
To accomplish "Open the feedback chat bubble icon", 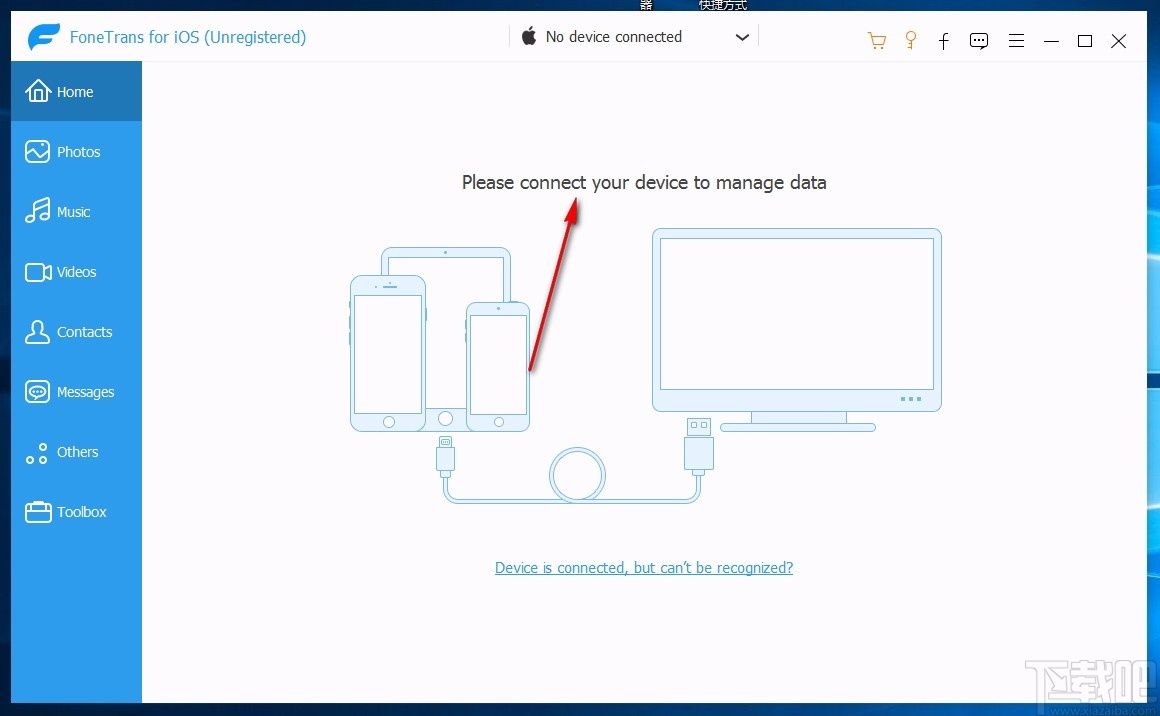I will (978, 41).
